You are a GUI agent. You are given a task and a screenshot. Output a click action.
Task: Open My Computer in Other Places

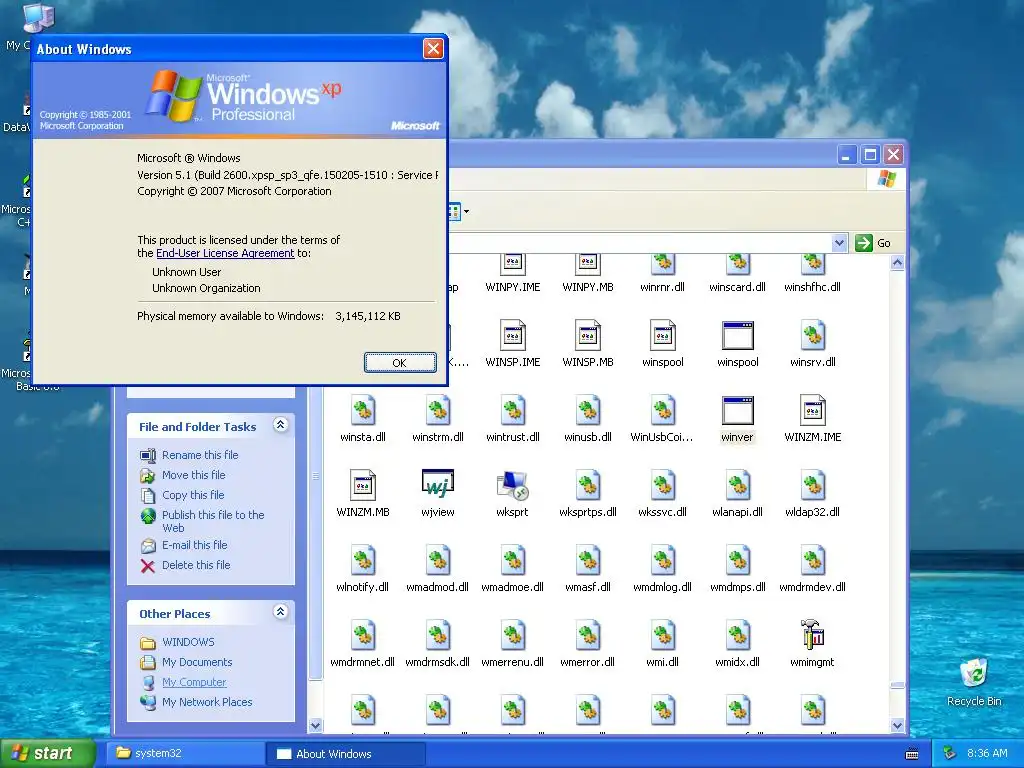(194, 682)
